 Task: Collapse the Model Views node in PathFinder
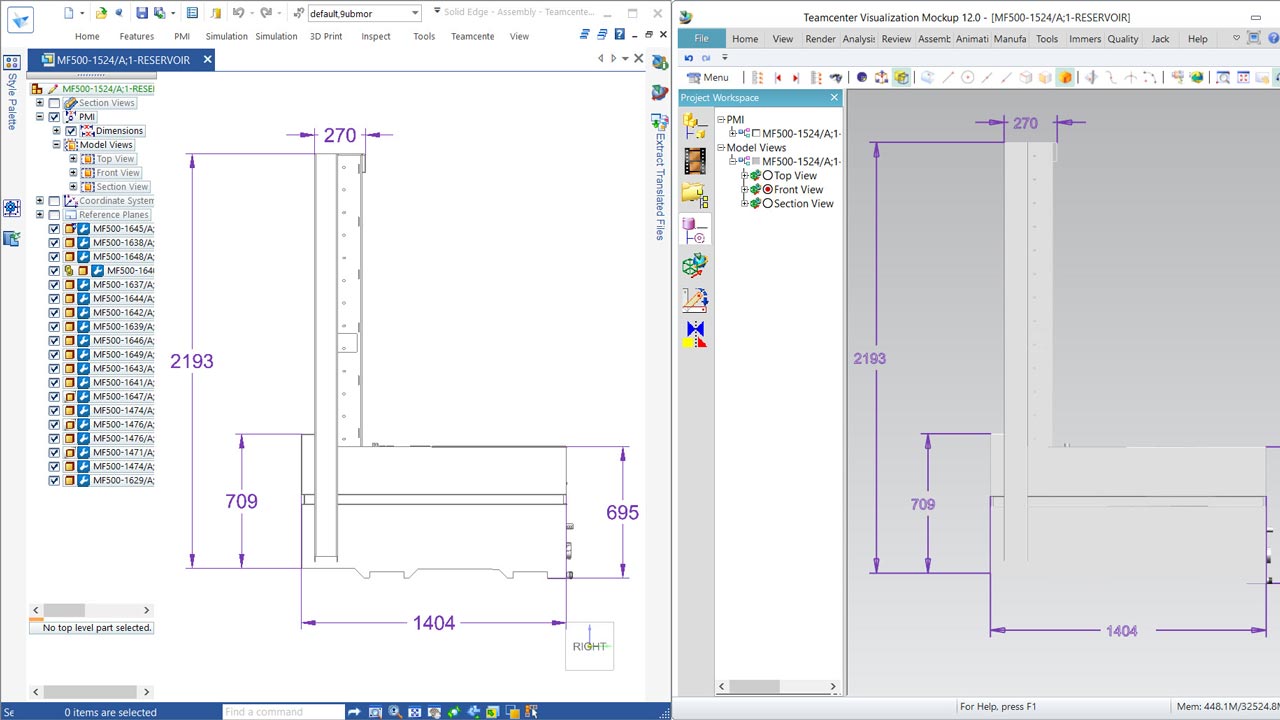57,145
